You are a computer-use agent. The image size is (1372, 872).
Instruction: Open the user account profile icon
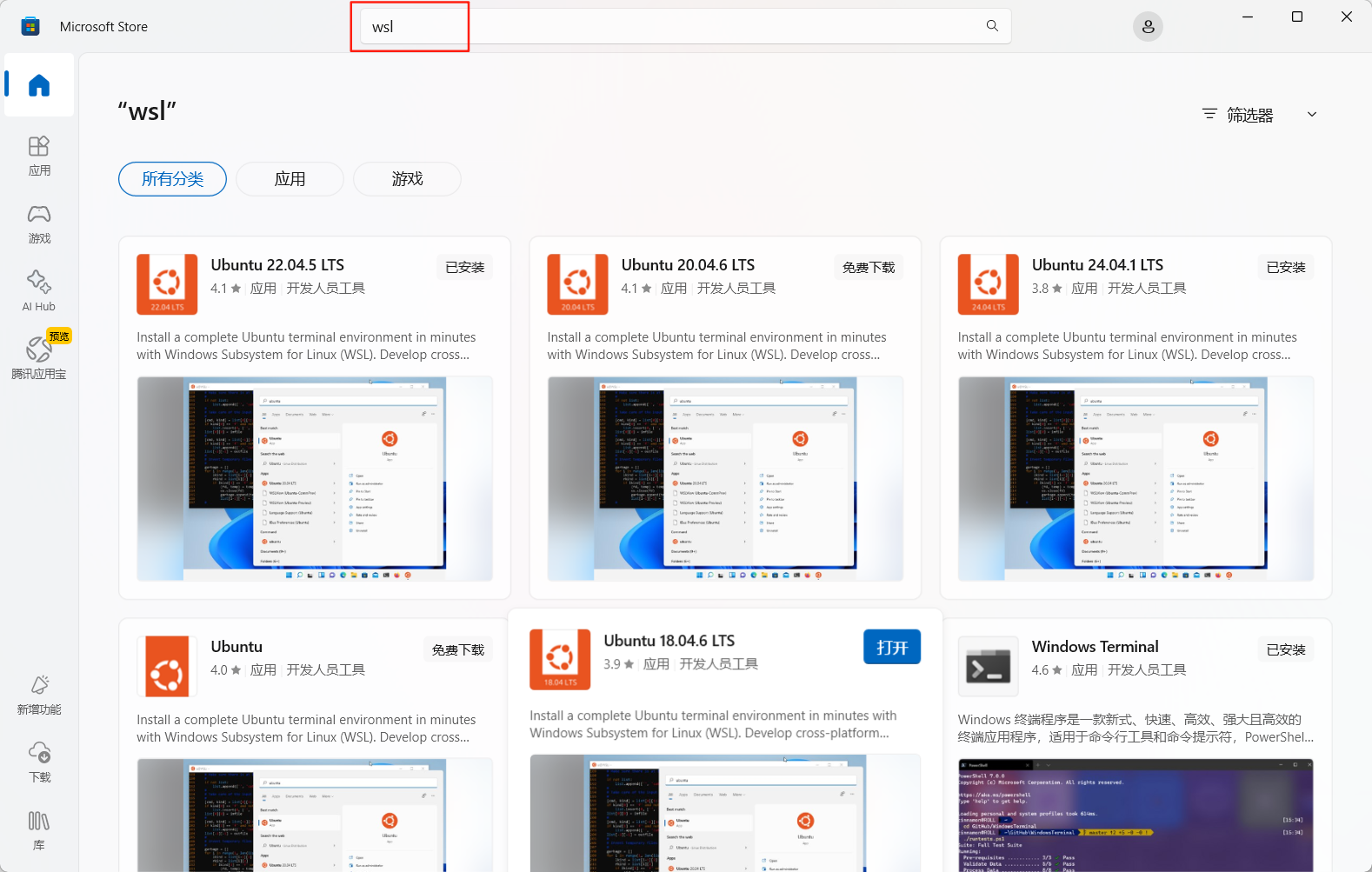tap(1148, 27)
